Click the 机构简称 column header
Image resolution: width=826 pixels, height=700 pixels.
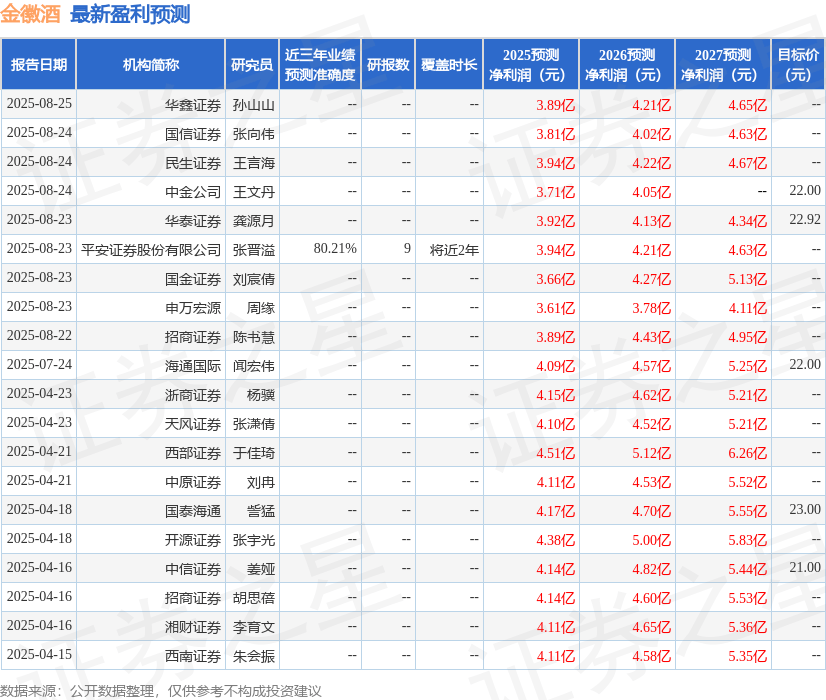(148, 64)
